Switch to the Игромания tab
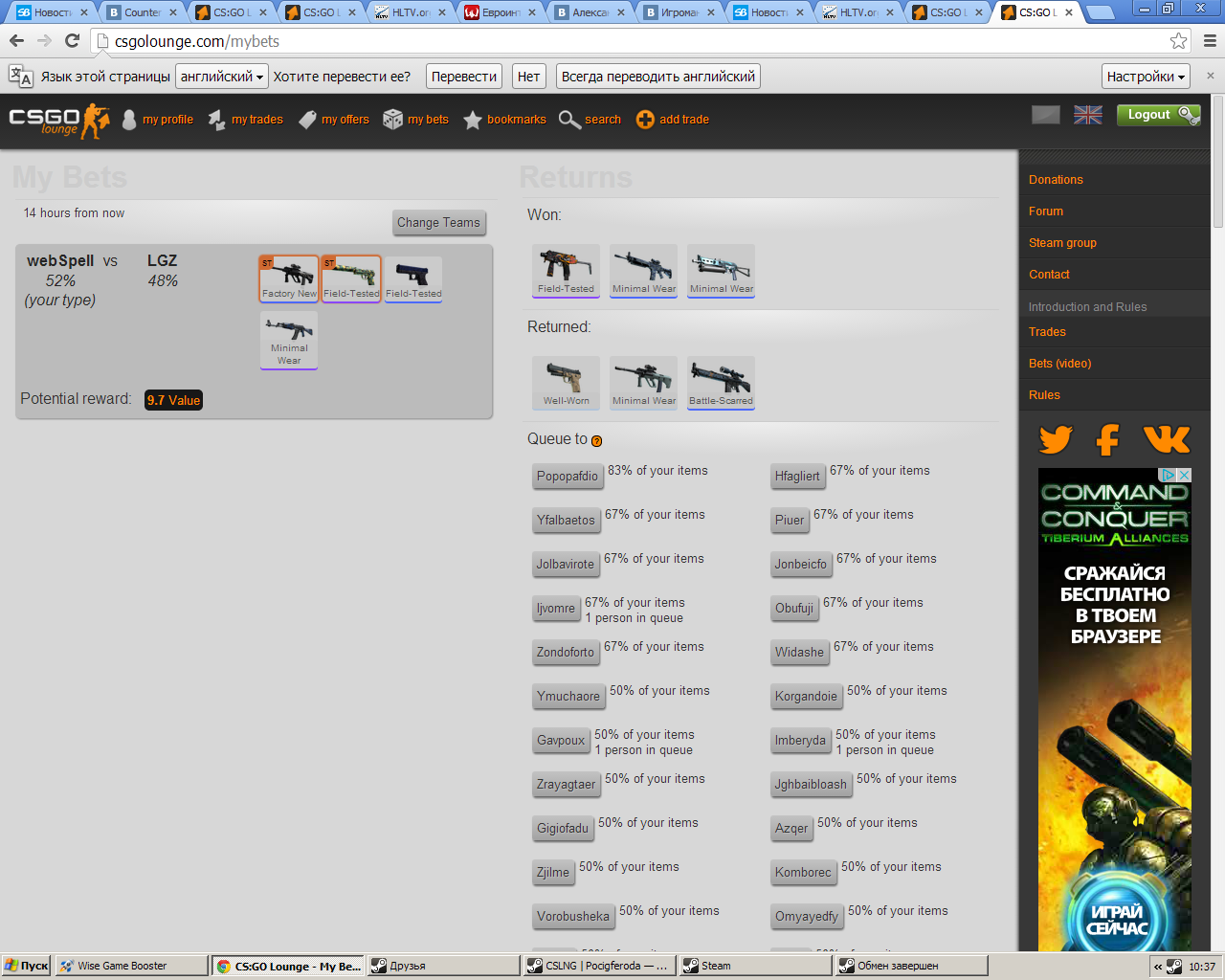Viewport: 1225px width, 980px height. coord(679,12)
